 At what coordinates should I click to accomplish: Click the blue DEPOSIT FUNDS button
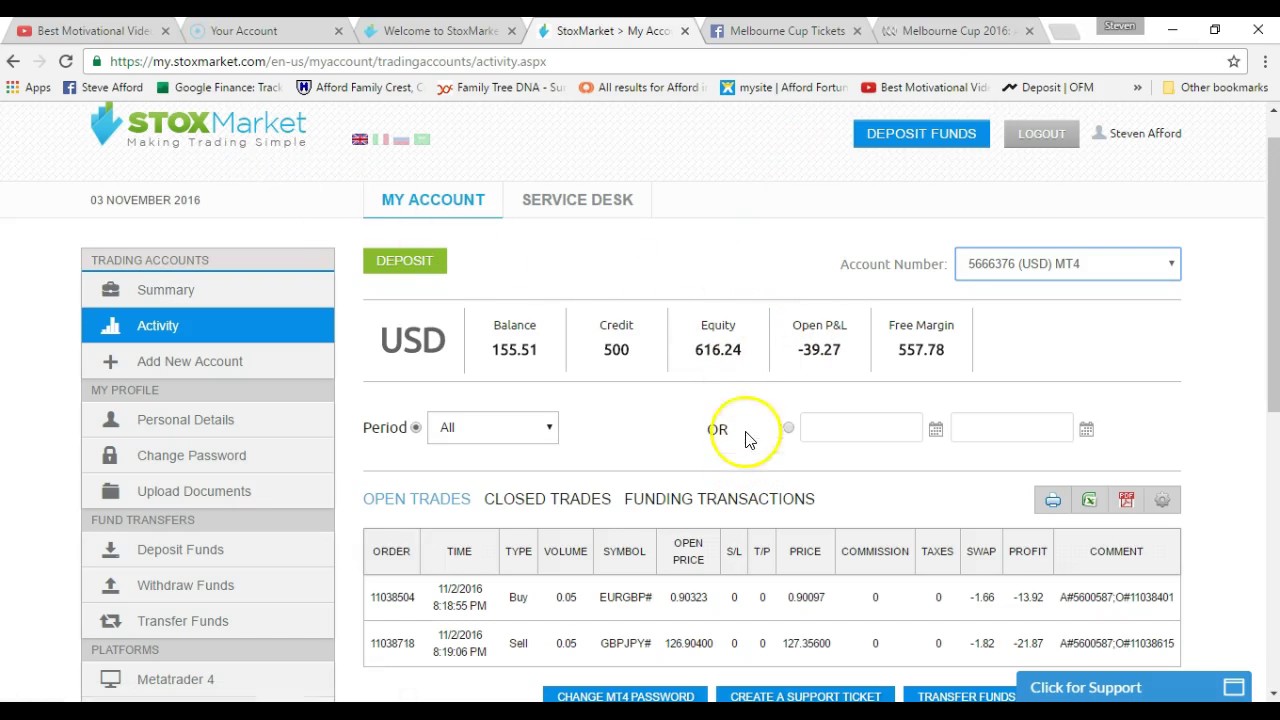pyautogui.click(x=921, y=134)
